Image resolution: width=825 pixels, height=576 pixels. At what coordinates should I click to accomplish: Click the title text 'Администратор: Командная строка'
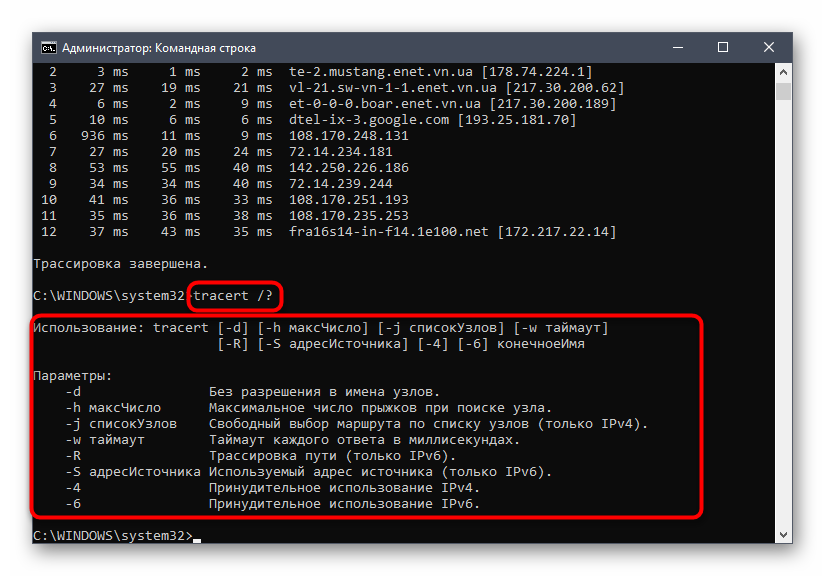pos(159,48)
